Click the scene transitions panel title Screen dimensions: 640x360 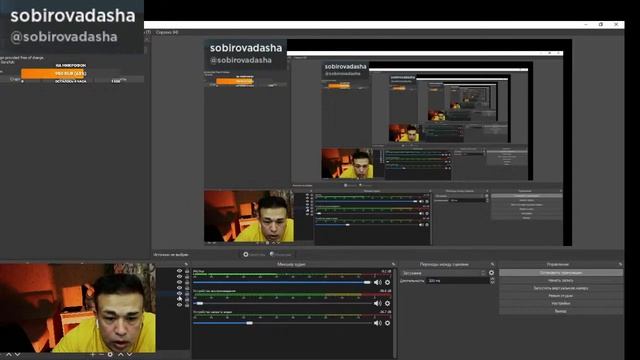444,264
